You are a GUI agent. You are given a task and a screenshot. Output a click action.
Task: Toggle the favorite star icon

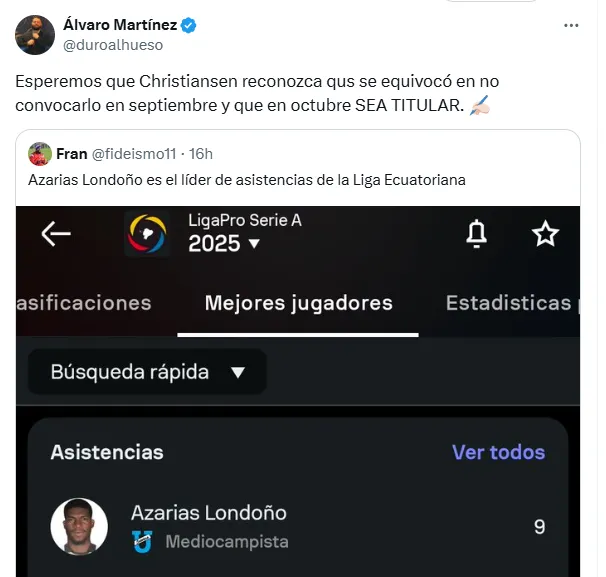point(545,234)
